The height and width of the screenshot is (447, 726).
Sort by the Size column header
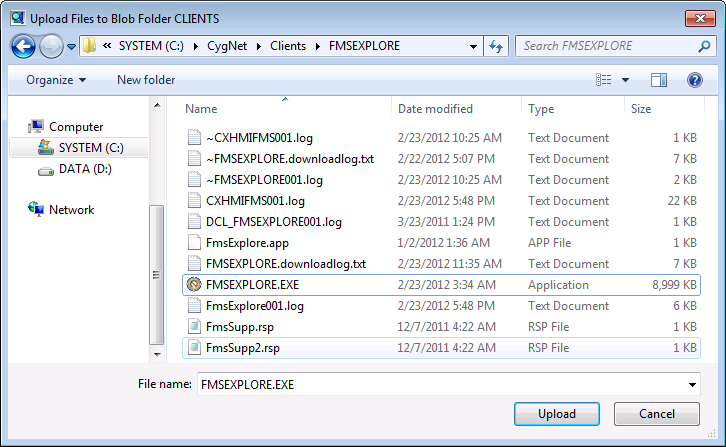point(641,109)
